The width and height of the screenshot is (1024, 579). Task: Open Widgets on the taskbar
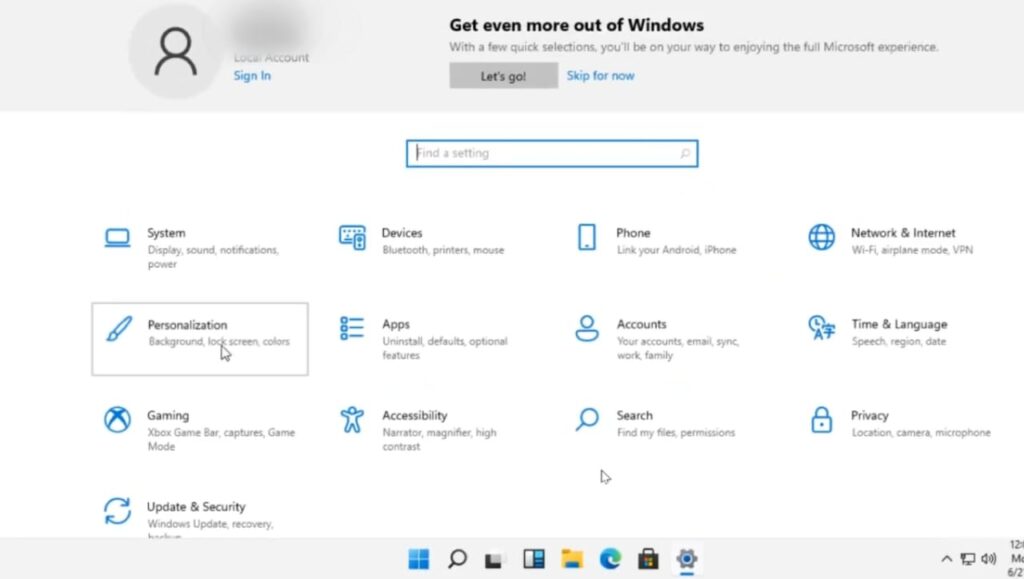[534, 559]
